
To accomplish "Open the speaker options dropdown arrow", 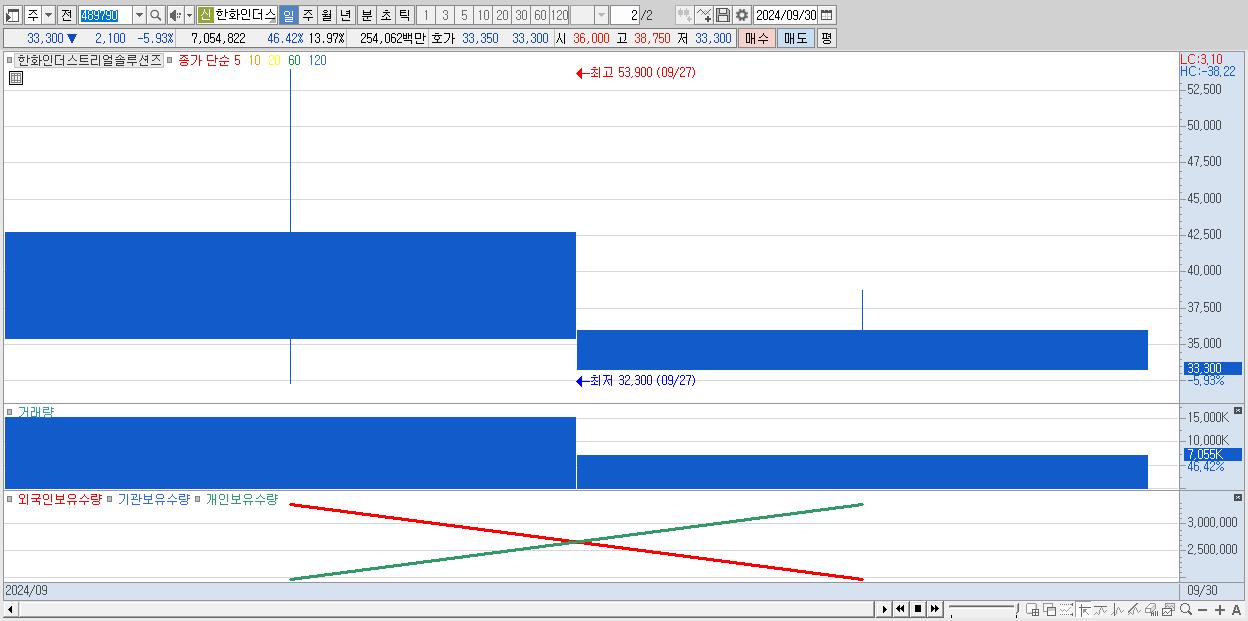I will tap(189, 15).
